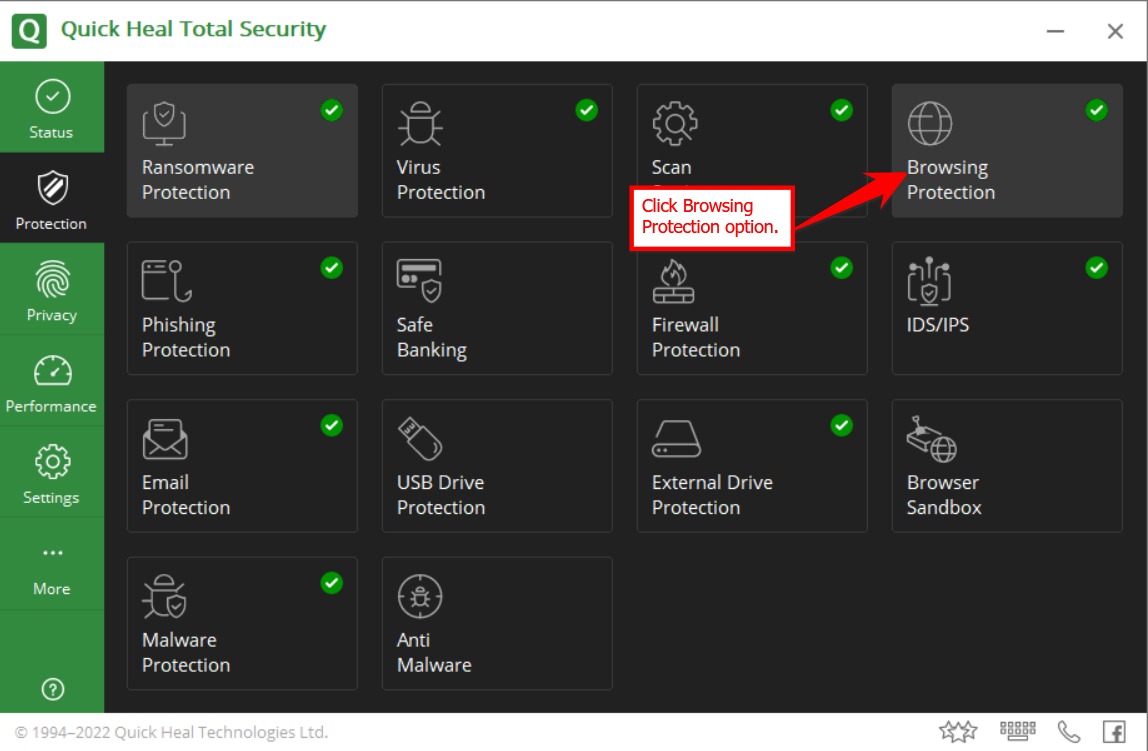1148x751 pixels.
Task: Open the Performance sidebar section
Action: coord(52,382)
